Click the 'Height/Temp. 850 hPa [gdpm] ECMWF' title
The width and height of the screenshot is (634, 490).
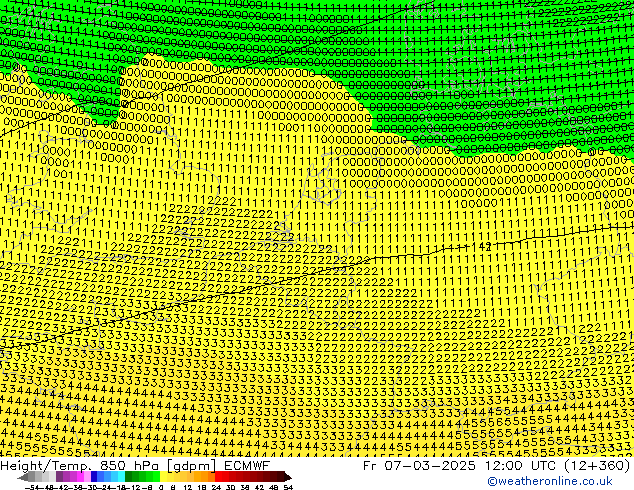pos(135,465)
